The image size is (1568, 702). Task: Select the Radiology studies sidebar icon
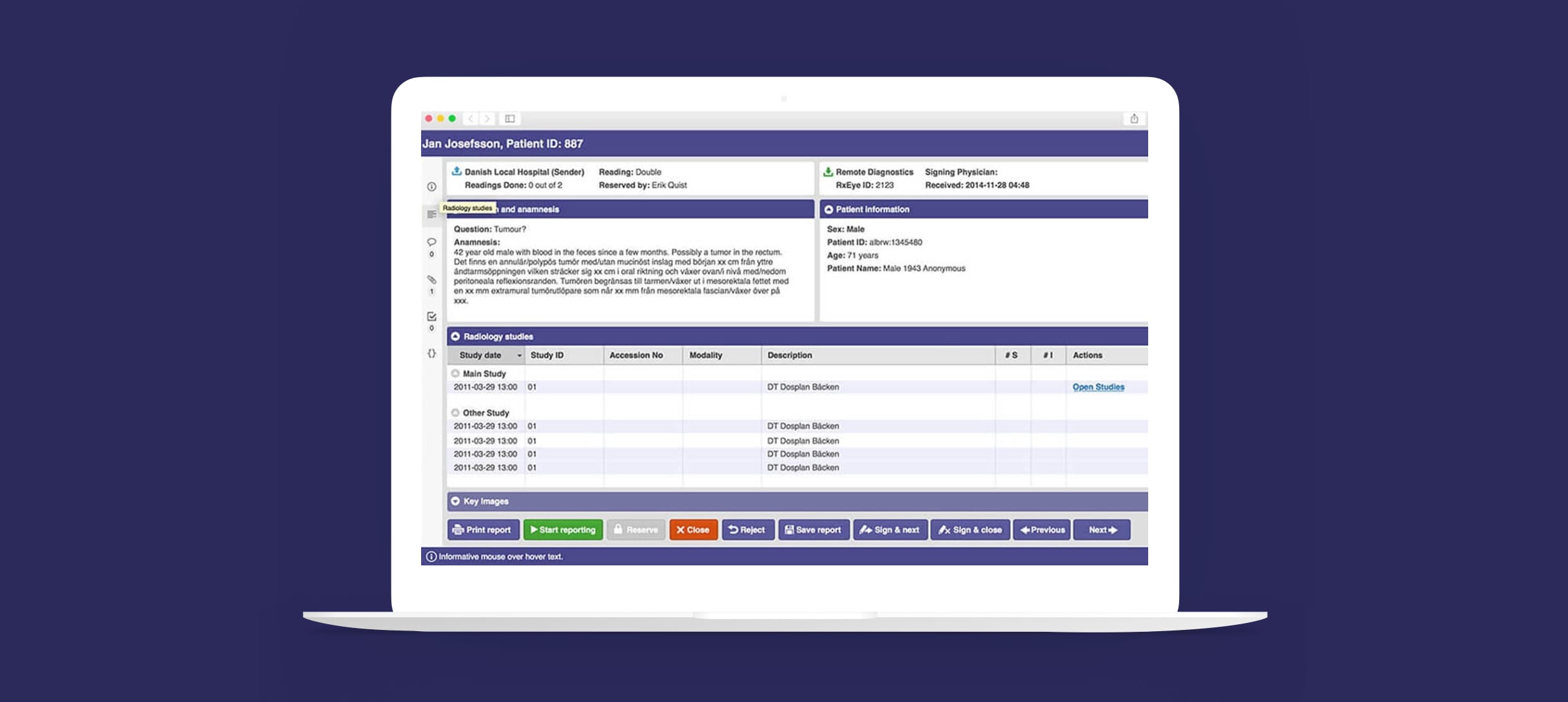432,213
